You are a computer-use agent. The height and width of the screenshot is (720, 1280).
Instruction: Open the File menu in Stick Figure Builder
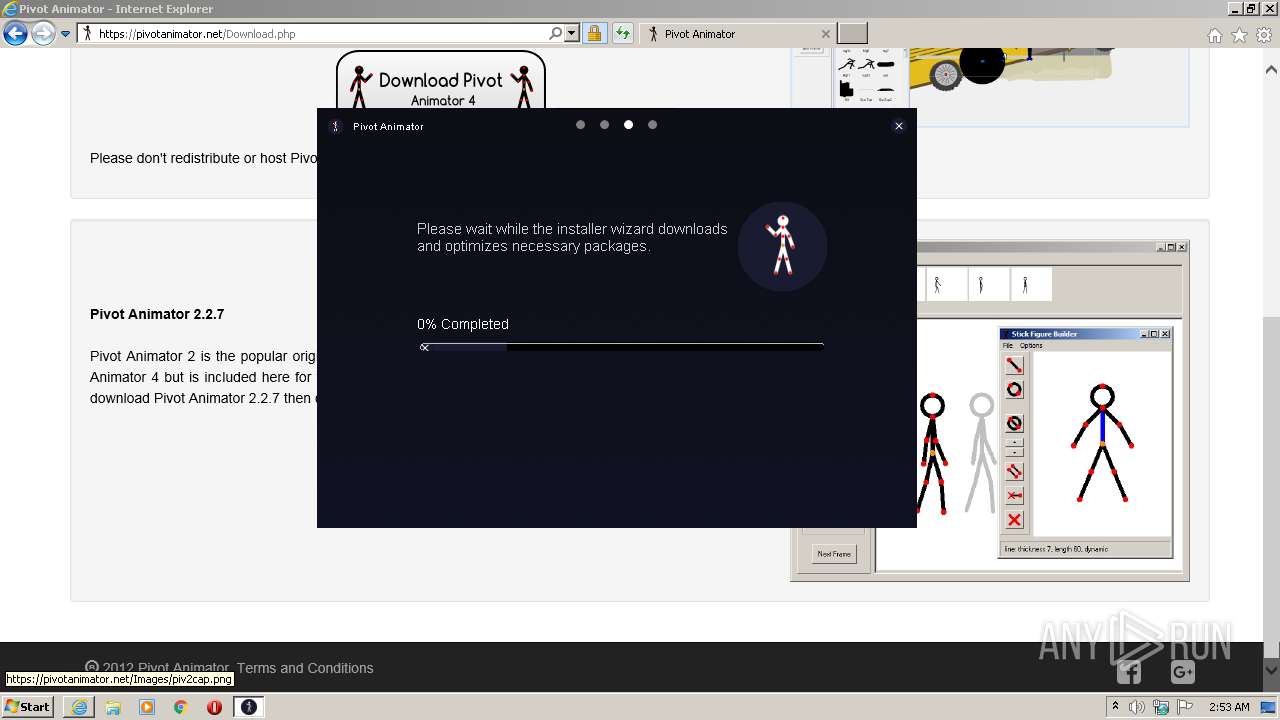[1008, 346]
